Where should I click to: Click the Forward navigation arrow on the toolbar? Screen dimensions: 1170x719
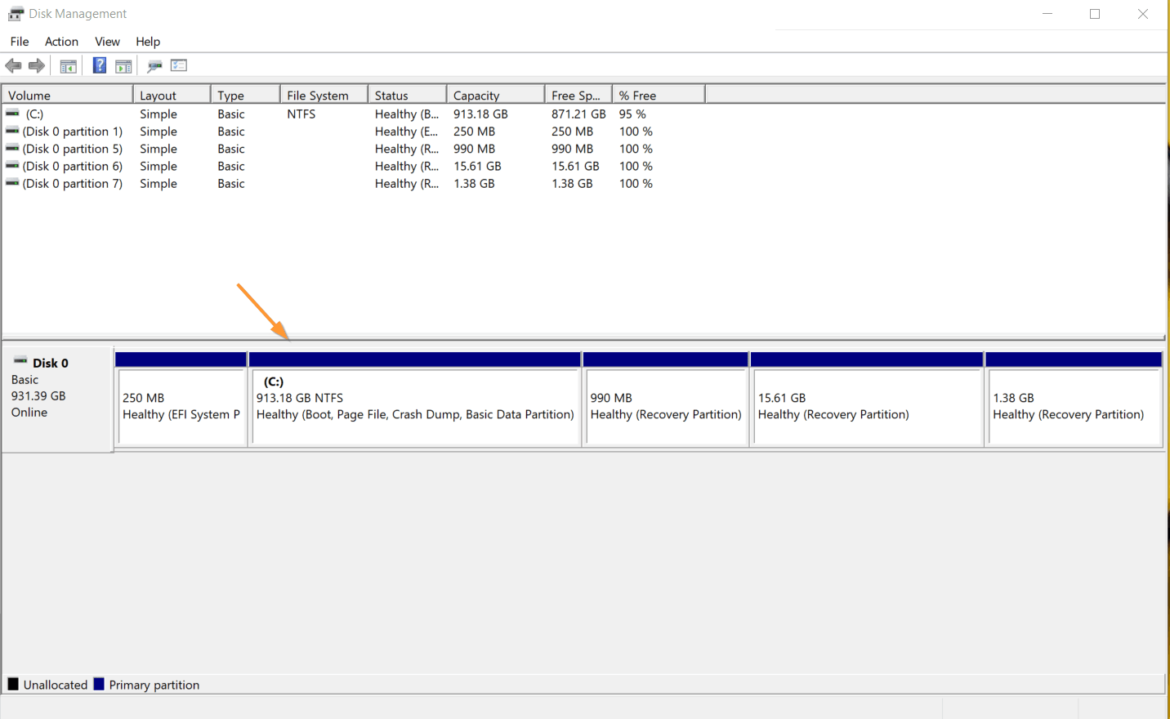[37, 65]
